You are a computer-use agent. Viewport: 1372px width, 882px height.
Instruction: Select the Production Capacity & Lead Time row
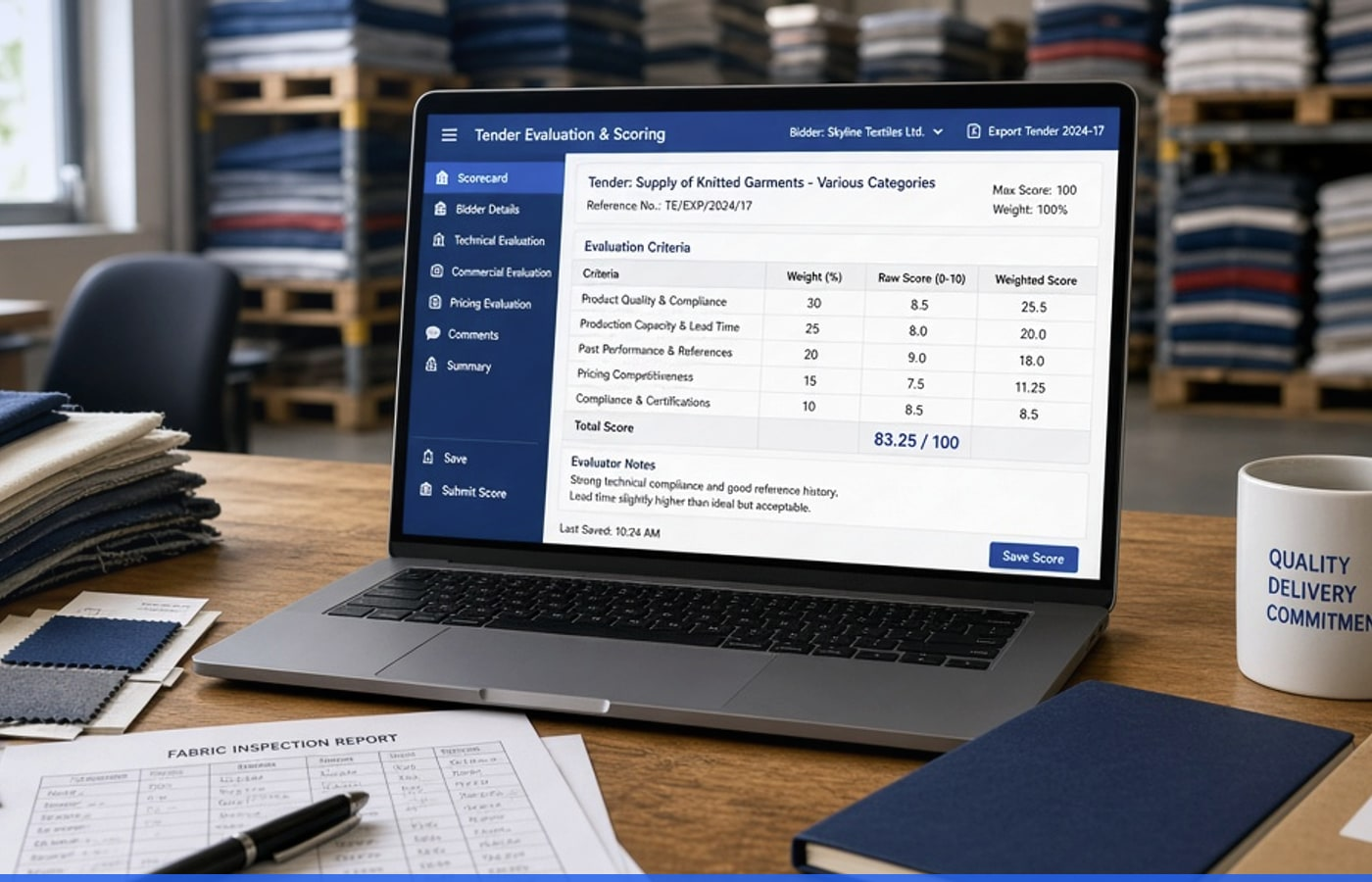[x=831, y=330]
